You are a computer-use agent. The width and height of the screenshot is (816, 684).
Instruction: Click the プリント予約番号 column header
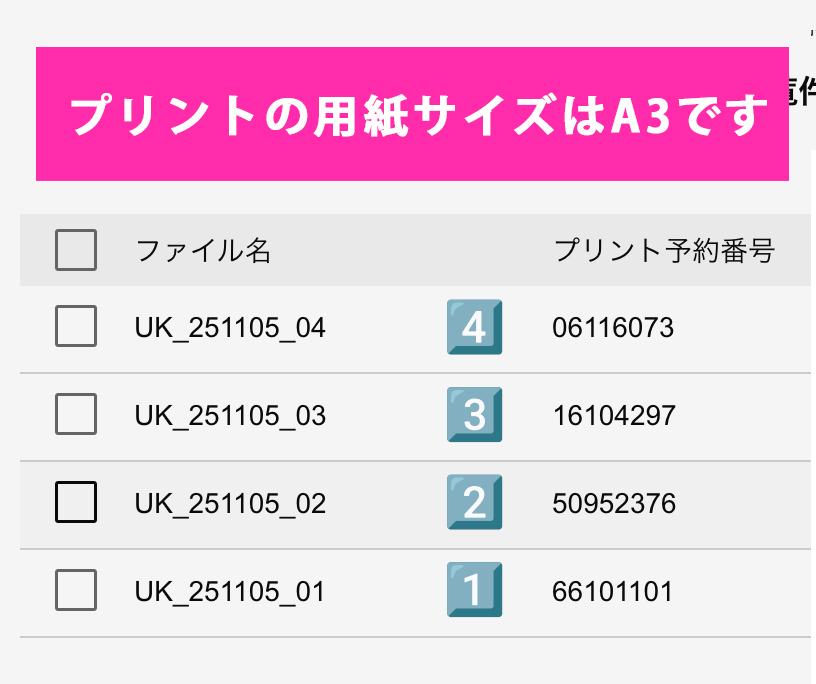click(x=664, y=251)
